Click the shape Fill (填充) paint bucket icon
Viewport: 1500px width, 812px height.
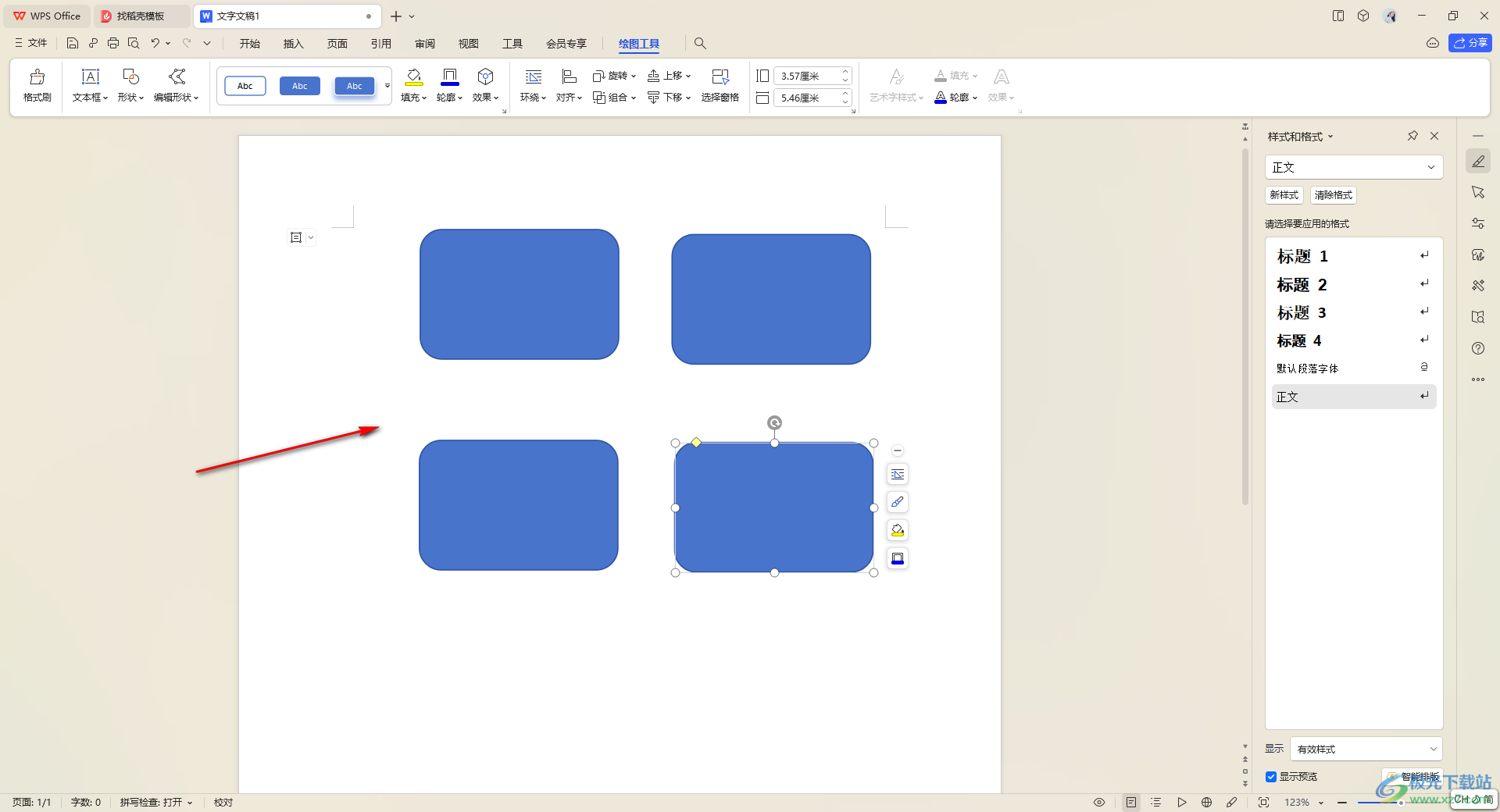(x=413, y=77)
